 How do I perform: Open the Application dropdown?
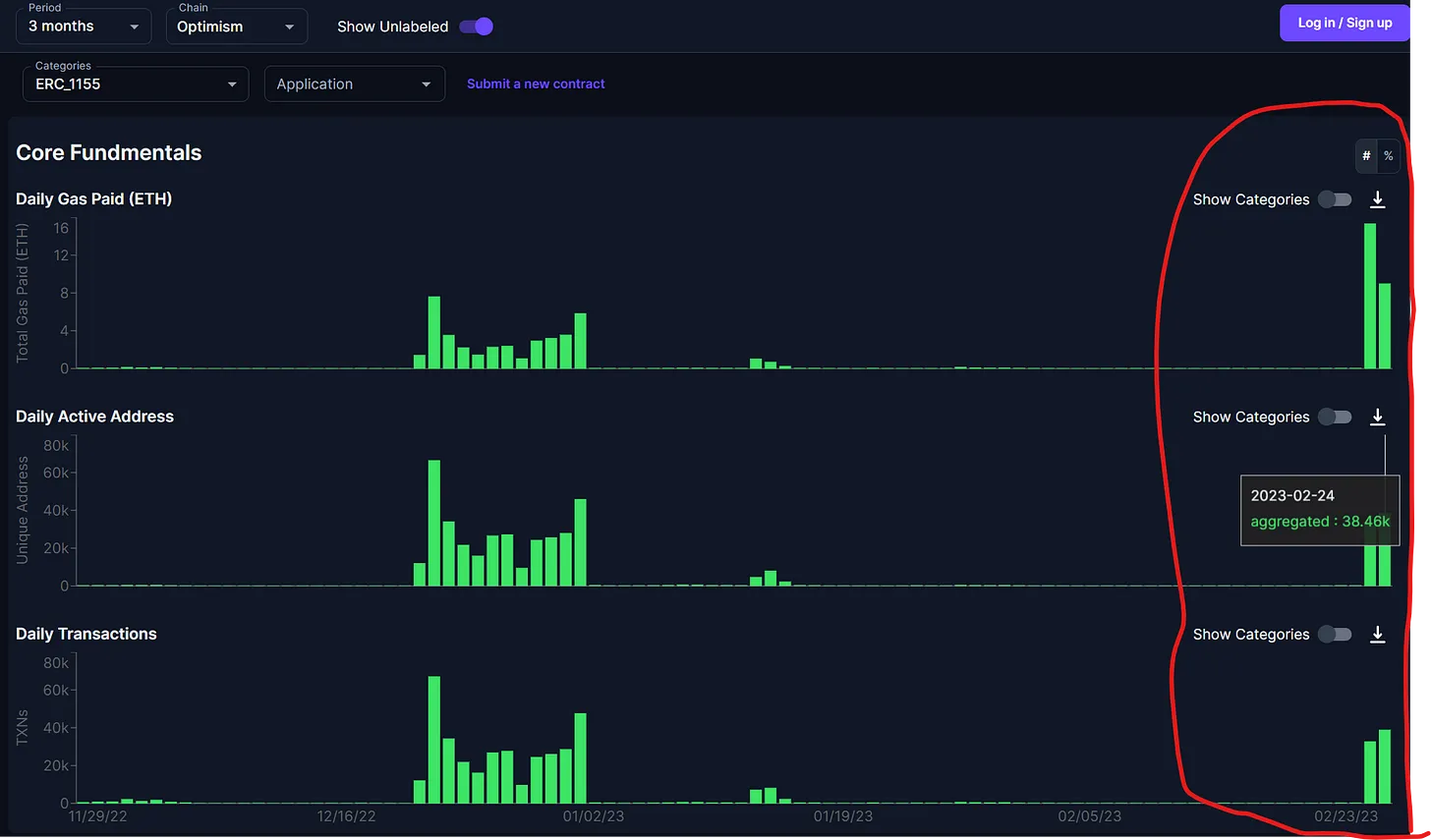355,84
